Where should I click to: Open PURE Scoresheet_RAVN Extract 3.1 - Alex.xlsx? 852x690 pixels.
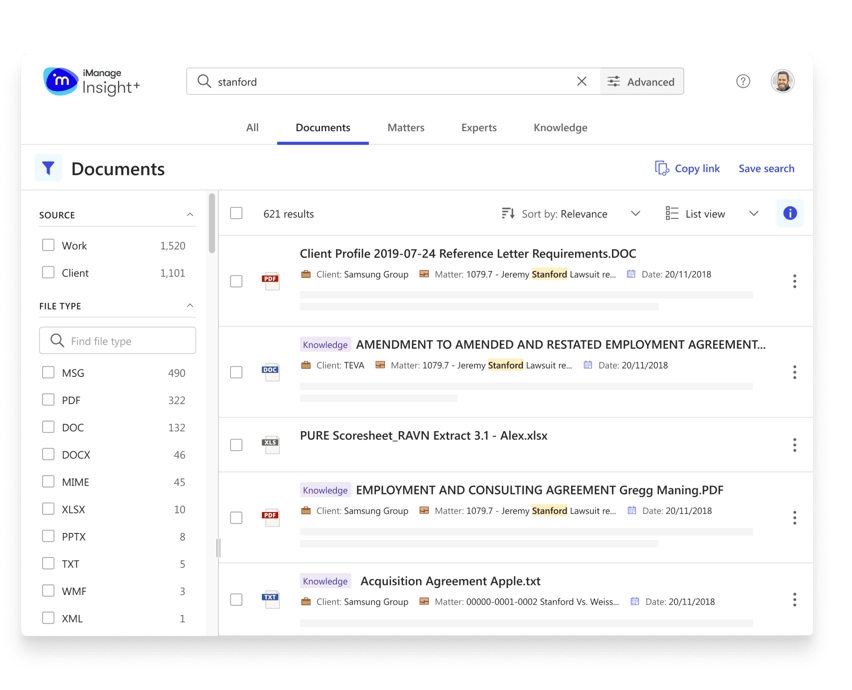pyautogui.click(x=423, y=436)
